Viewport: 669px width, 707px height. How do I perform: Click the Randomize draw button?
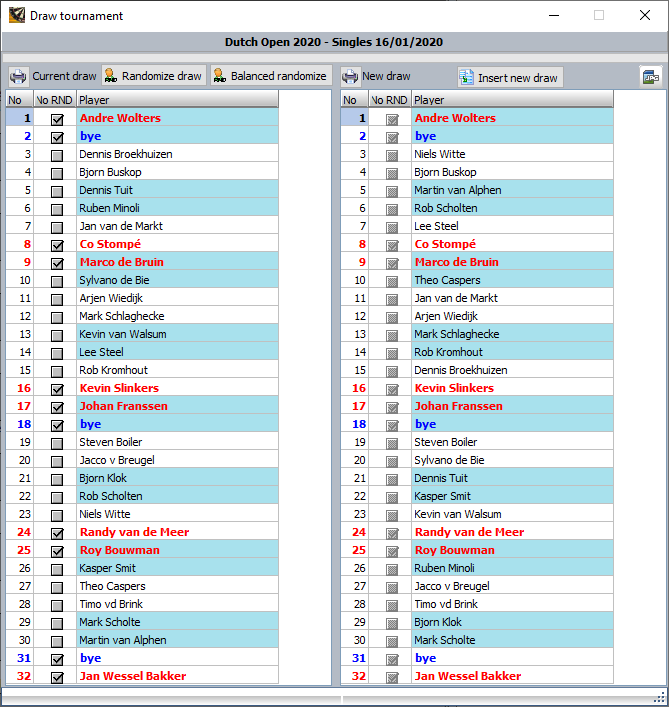pyautogui.click(x=153, y=76)
